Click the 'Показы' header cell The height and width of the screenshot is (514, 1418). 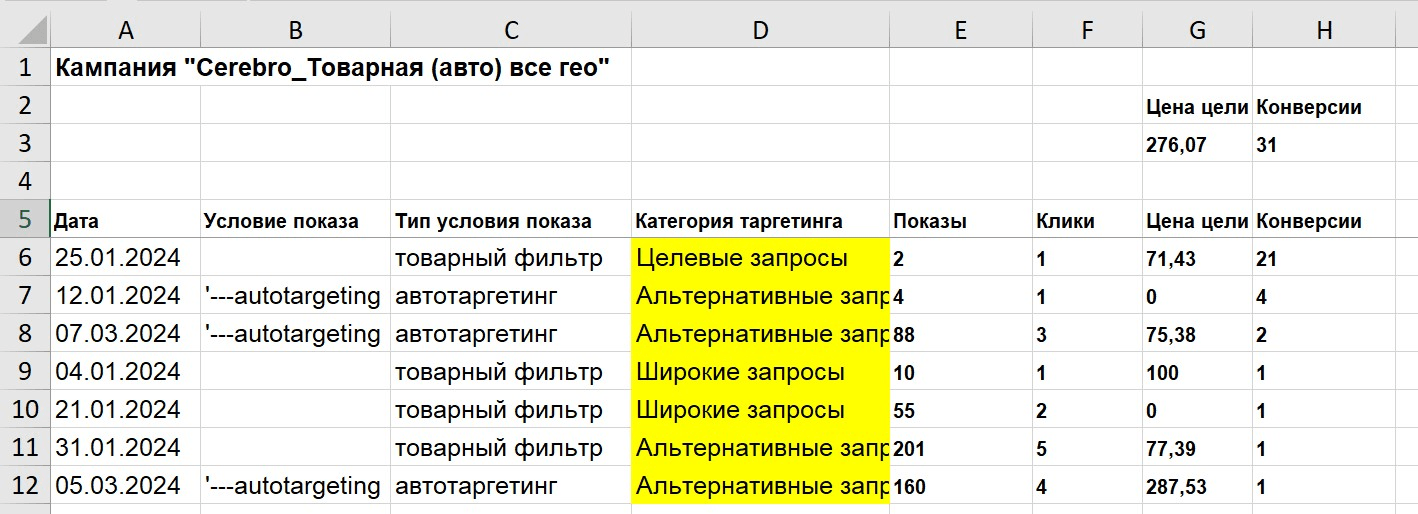coord(930,222)
